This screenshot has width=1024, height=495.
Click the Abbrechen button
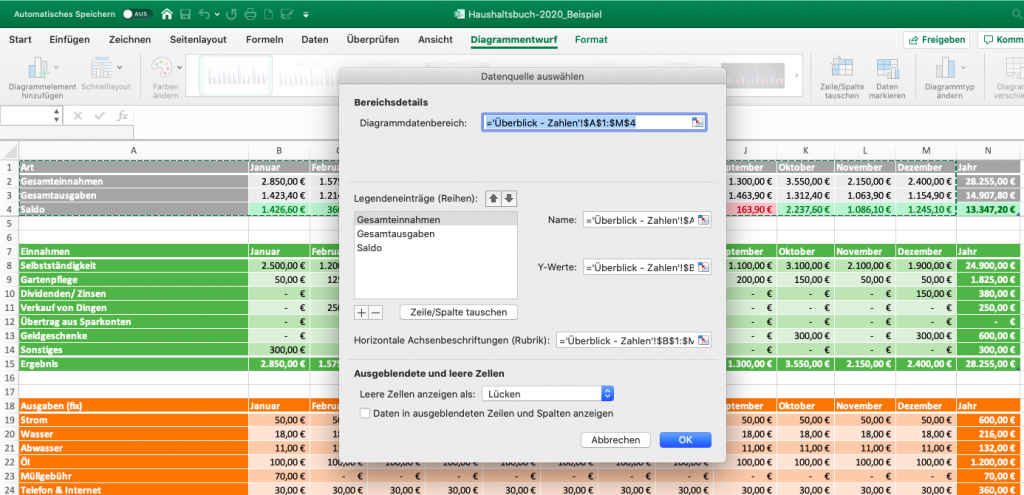(x=615, y=439)
